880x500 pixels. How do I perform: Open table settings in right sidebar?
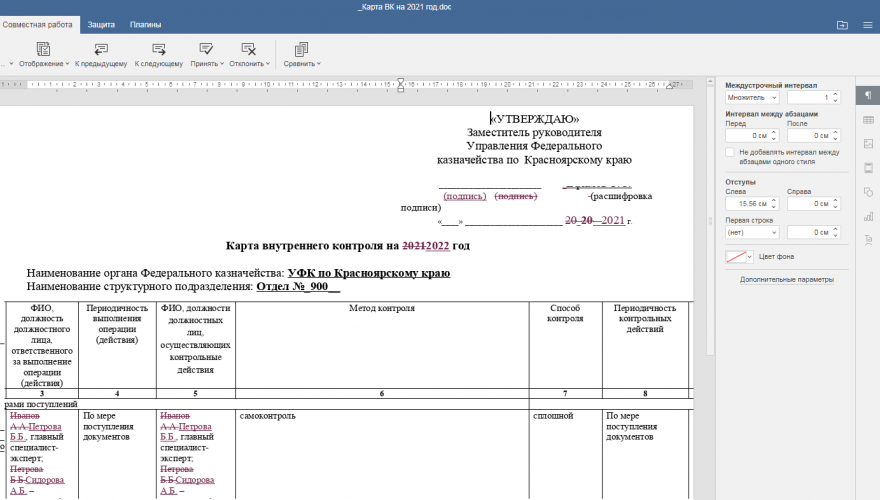point(867,120)
